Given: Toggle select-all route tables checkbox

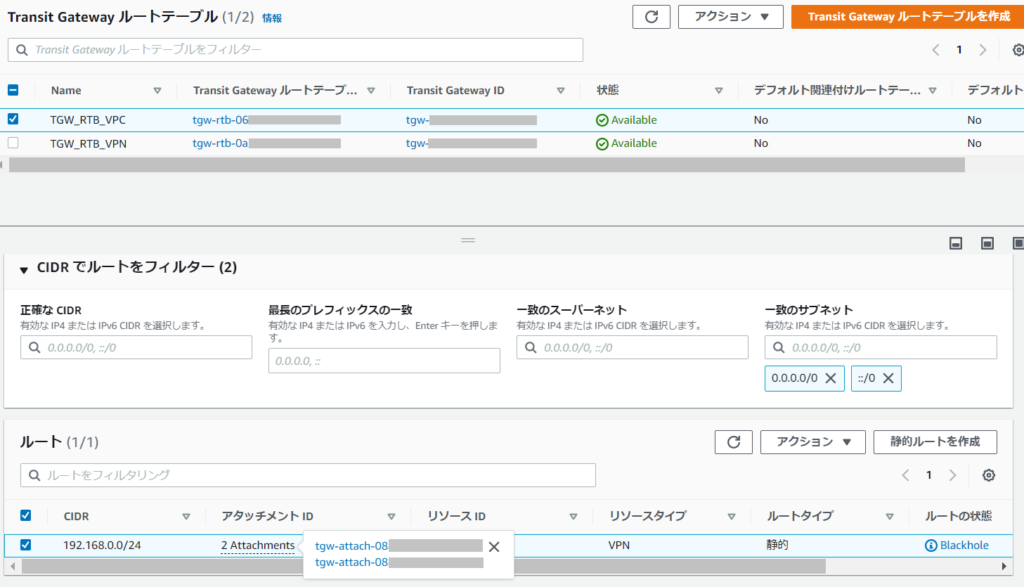Looking at the screenshot, I should tap(13, 90).
